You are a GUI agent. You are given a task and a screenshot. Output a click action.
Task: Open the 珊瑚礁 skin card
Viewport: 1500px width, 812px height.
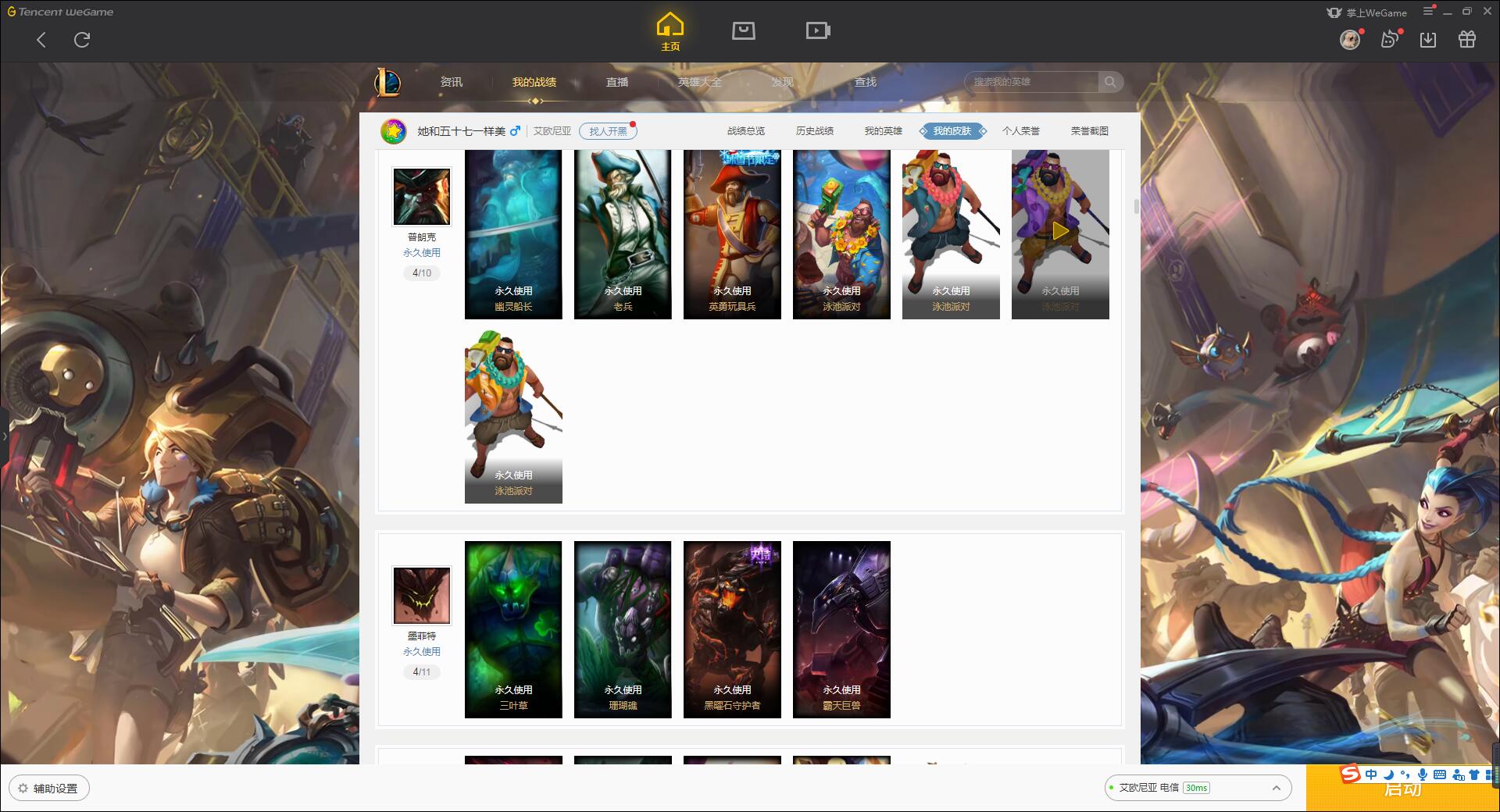(623, 629)
